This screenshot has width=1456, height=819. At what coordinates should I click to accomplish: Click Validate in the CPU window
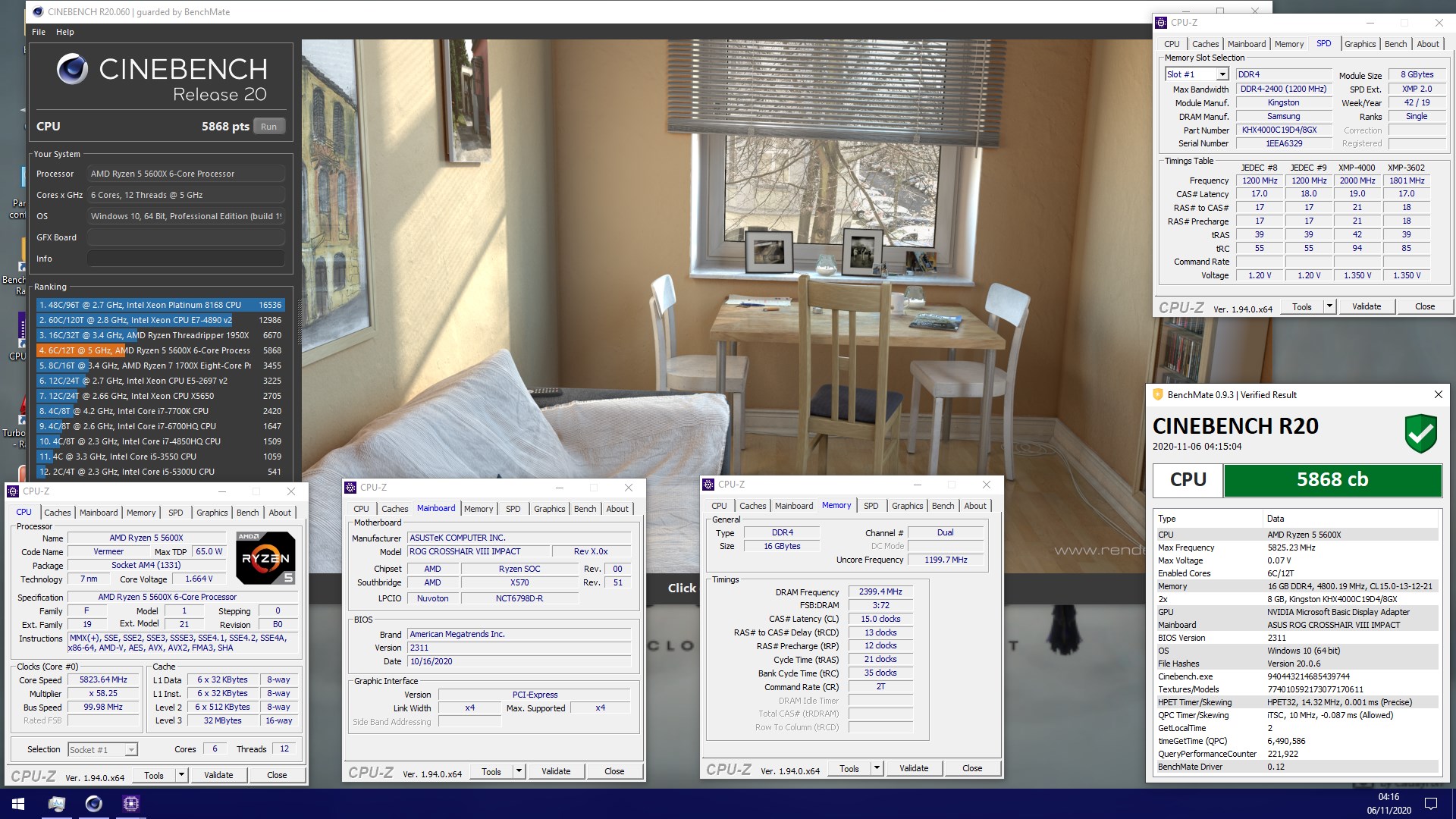[x=218, y=775]
